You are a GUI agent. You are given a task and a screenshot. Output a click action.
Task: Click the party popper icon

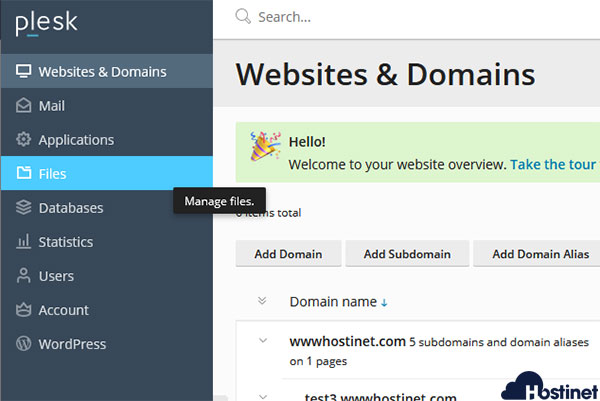[265, 146]
